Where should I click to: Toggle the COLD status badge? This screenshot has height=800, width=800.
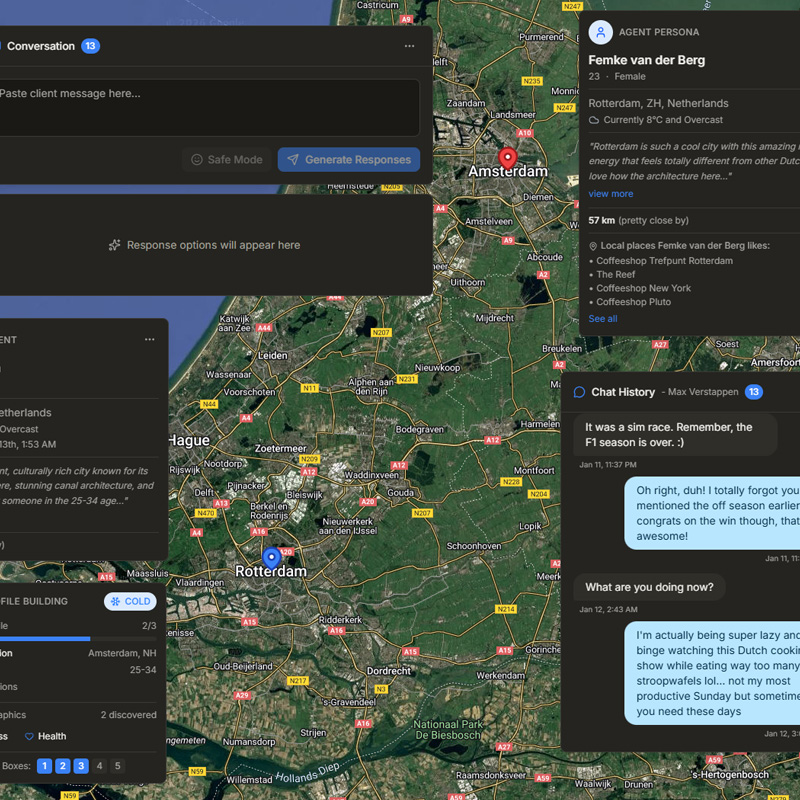pyautogui.click(x=130, y=601)
